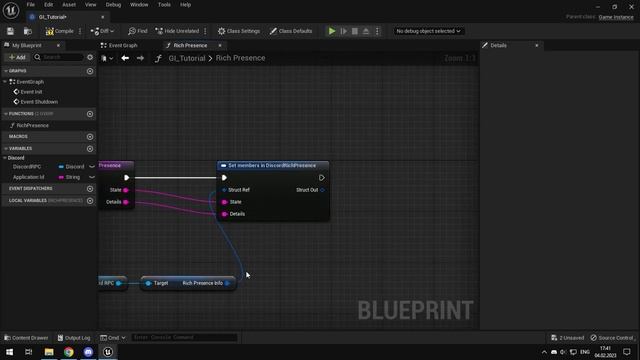Collapse the Functions section
Screen dimensions: 640x360
[x=6, y=114]
